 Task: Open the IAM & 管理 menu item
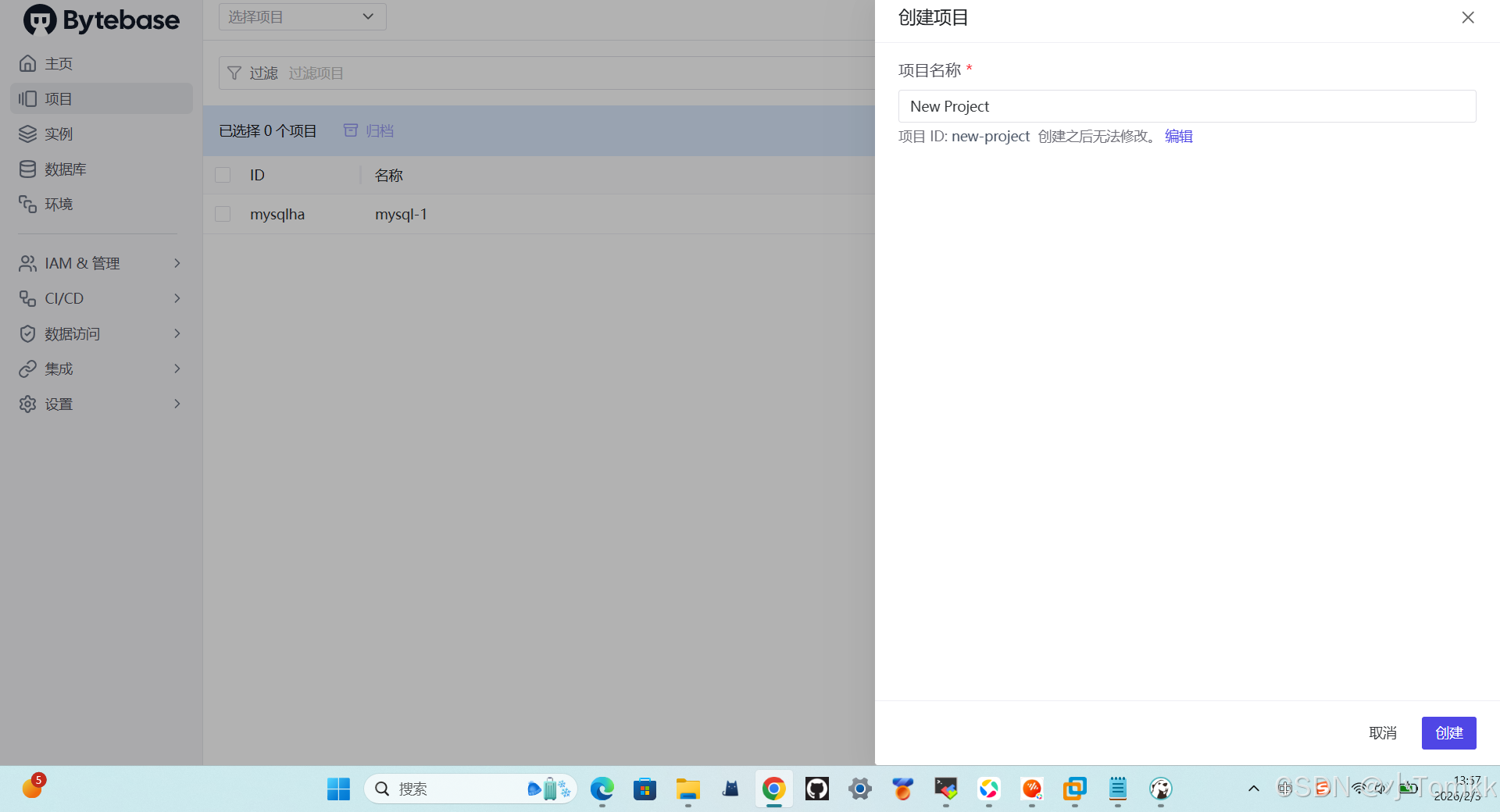(x=102, y=263)
